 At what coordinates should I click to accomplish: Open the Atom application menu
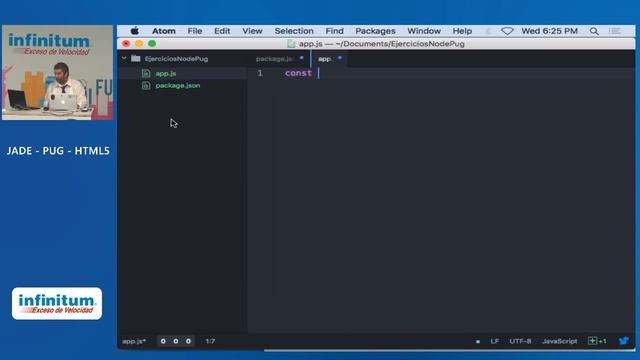pos(164,31)
